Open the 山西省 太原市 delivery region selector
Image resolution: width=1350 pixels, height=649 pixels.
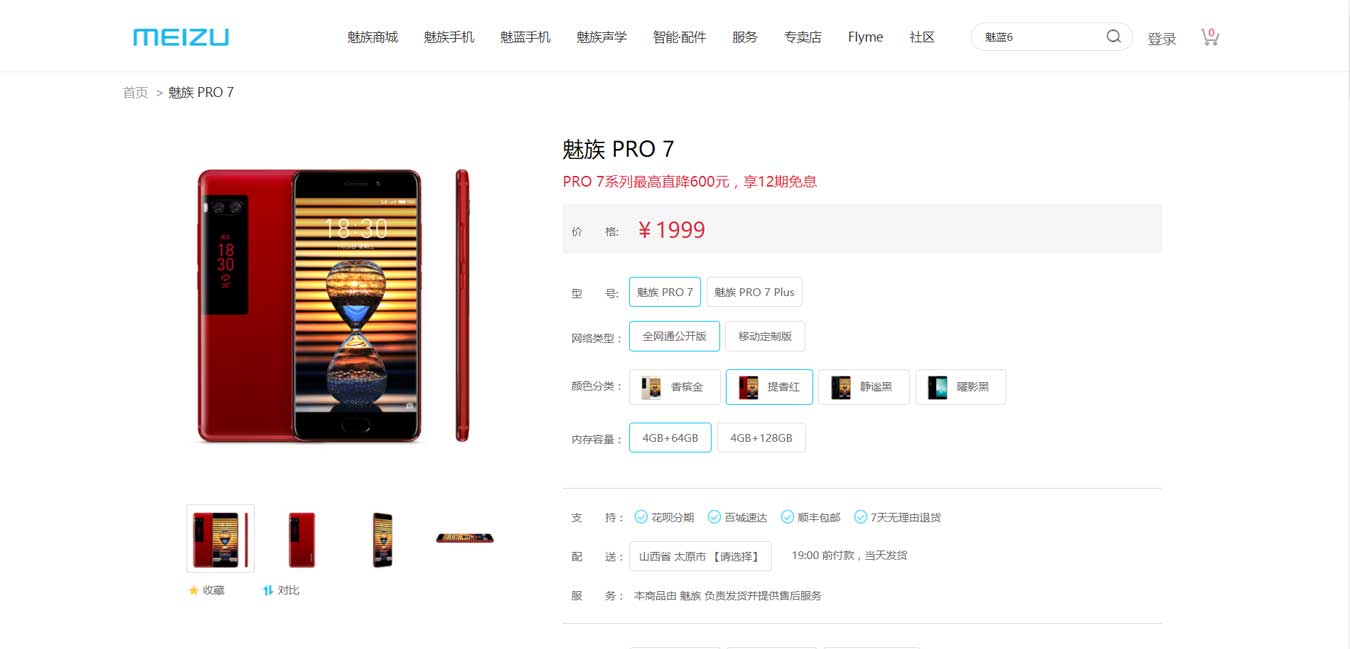coord(700,556)
